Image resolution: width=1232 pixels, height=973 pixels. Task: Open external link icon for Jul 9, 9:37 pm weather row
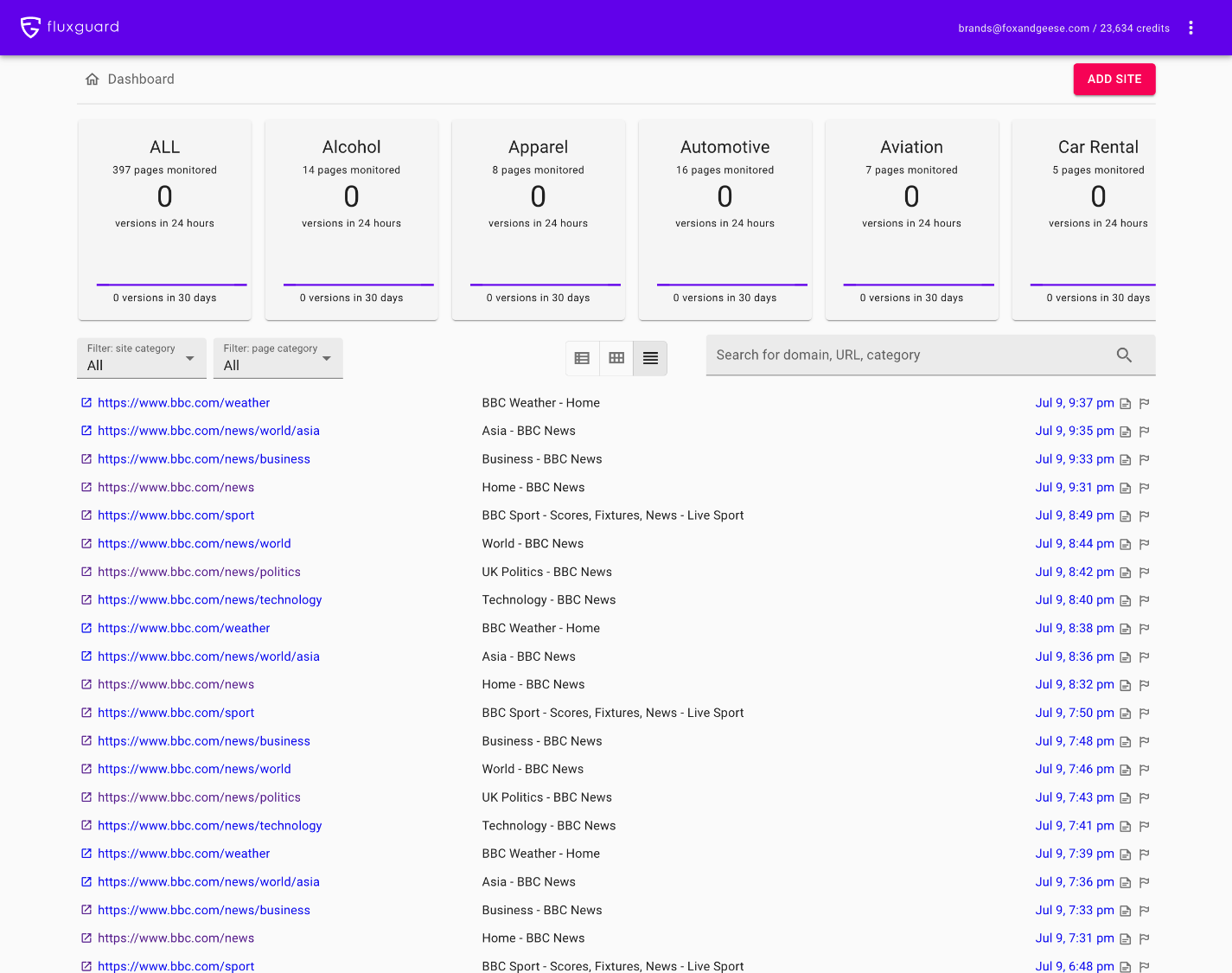click(x=86, y=403)
